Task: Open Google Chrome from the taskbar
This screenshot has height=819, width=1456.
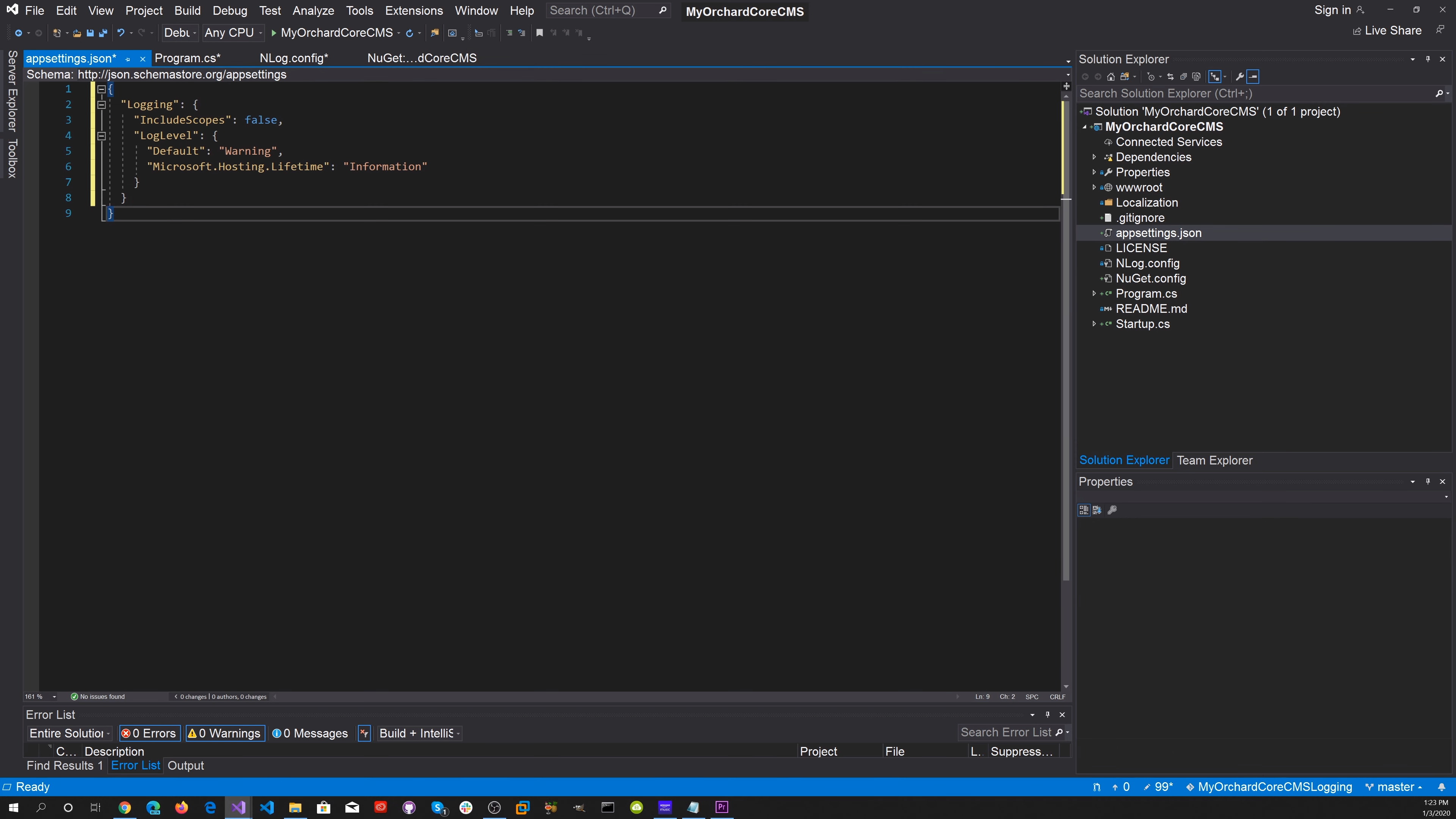Action: pyautogui.click(x=125, y=807)
